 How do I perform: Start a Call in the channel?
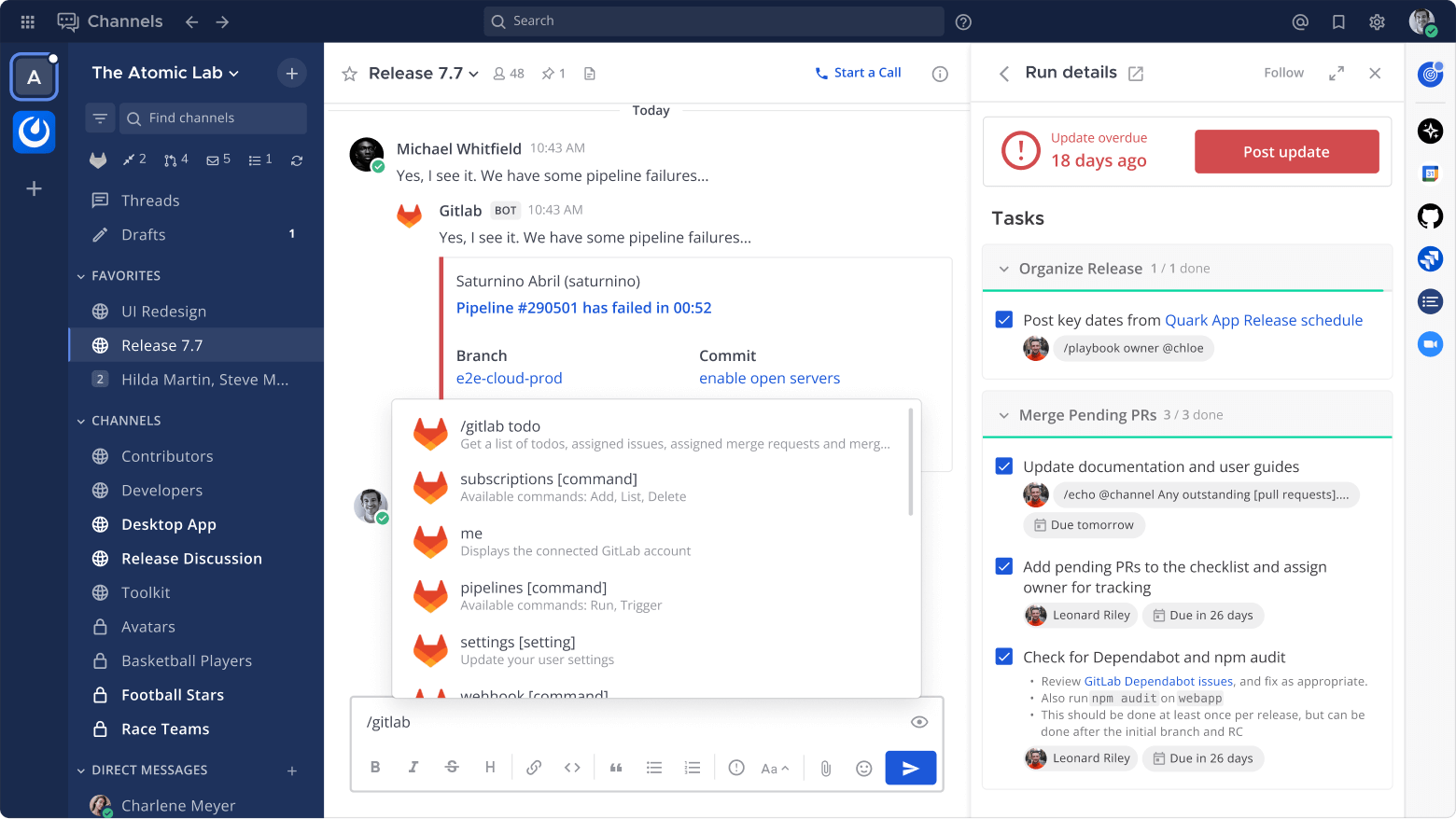point(858,73)
